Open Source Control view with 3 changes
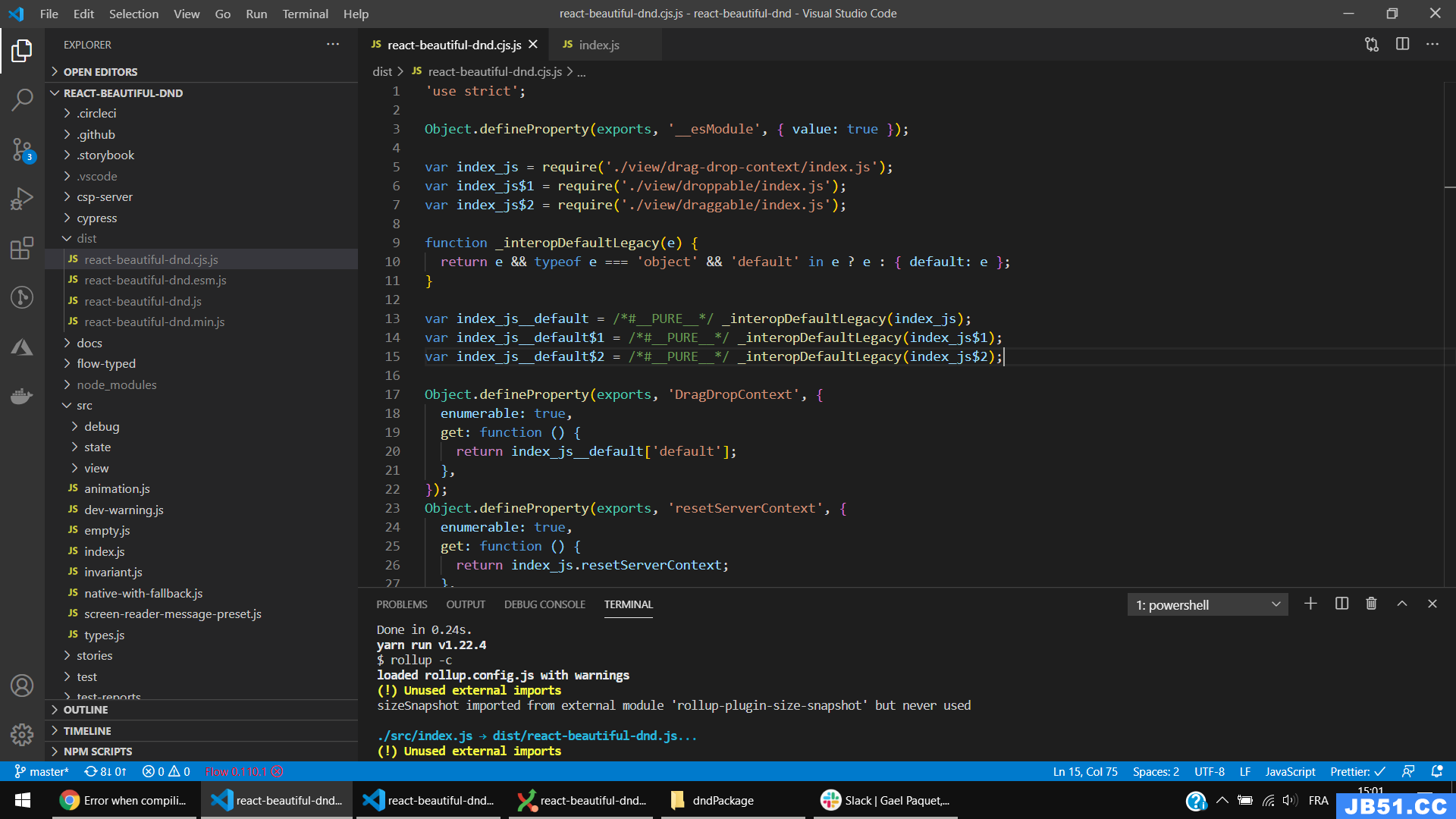This screenshot has height=819, width=1456. pyautogui.click(x=22, y=149)
